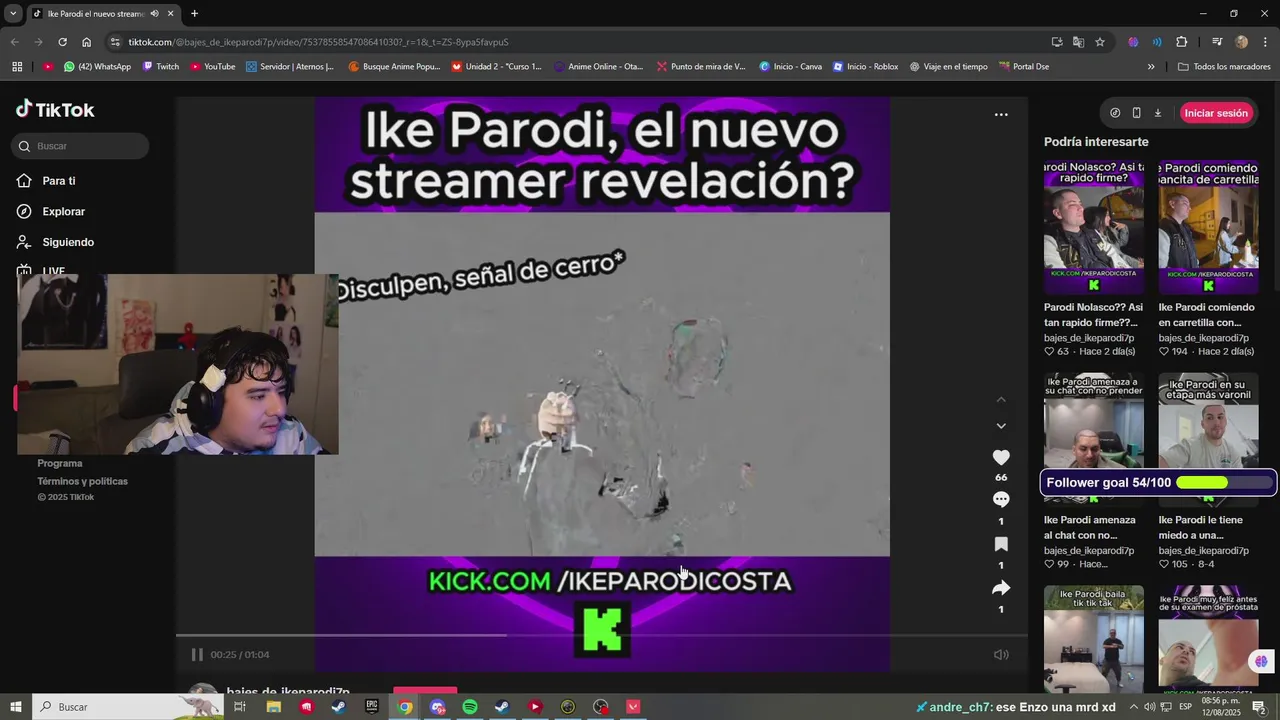The width and height of the screenshot is (1280, 720).
Task: Open Epic Games launcher from taskbar
Action: click(x=372, y=707)
